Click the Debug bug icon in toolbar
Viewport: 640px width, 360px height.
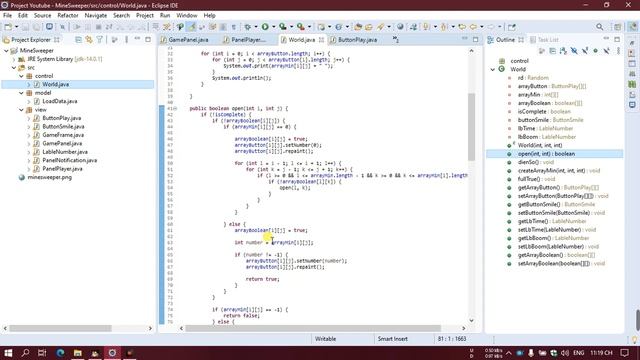pyautogui.click(x=248, y=27)
